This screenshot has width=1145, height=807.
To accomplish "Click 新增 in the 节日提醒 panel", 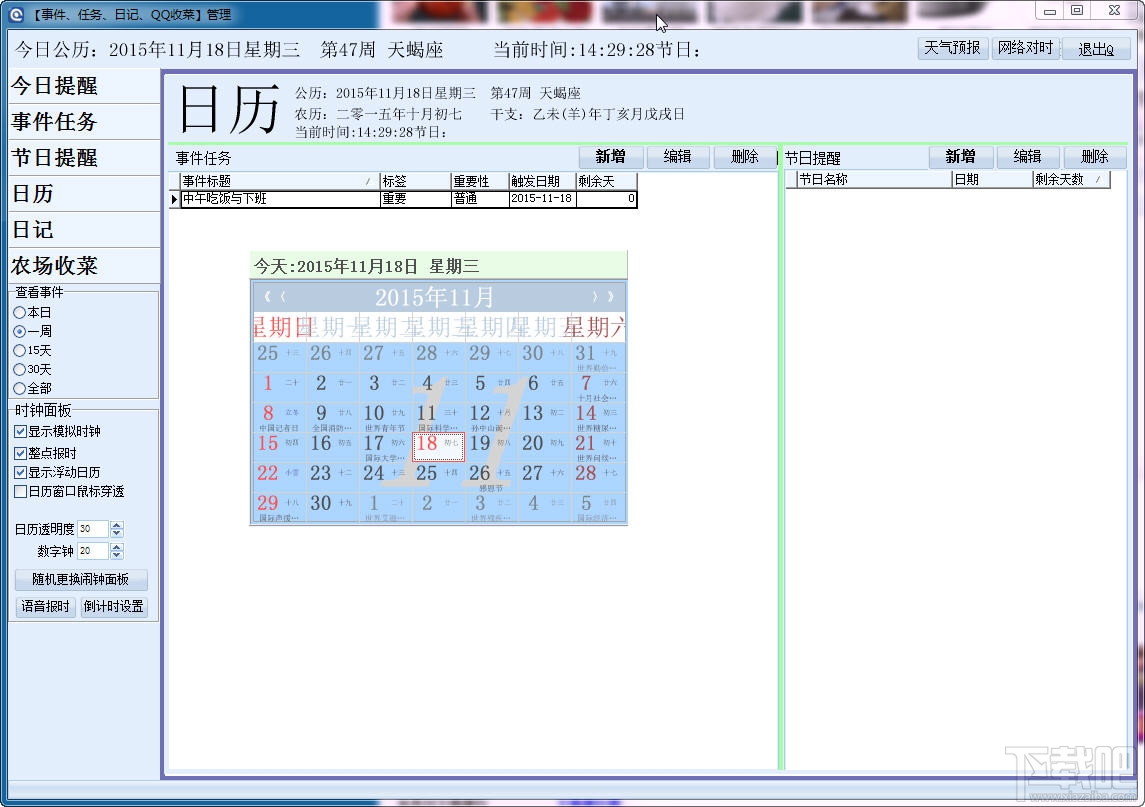I will pyautogui.click(x=960, y=156).
